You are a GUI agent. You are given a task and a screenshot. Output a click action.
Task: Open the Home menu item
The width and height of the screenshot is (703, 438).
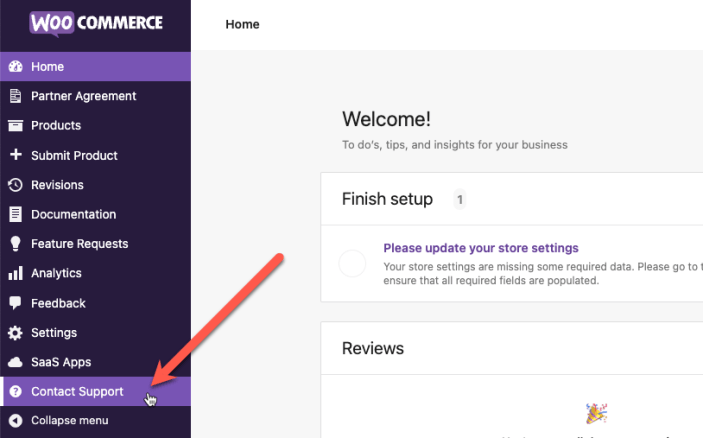pyautogui.click(x=95, y=66)
